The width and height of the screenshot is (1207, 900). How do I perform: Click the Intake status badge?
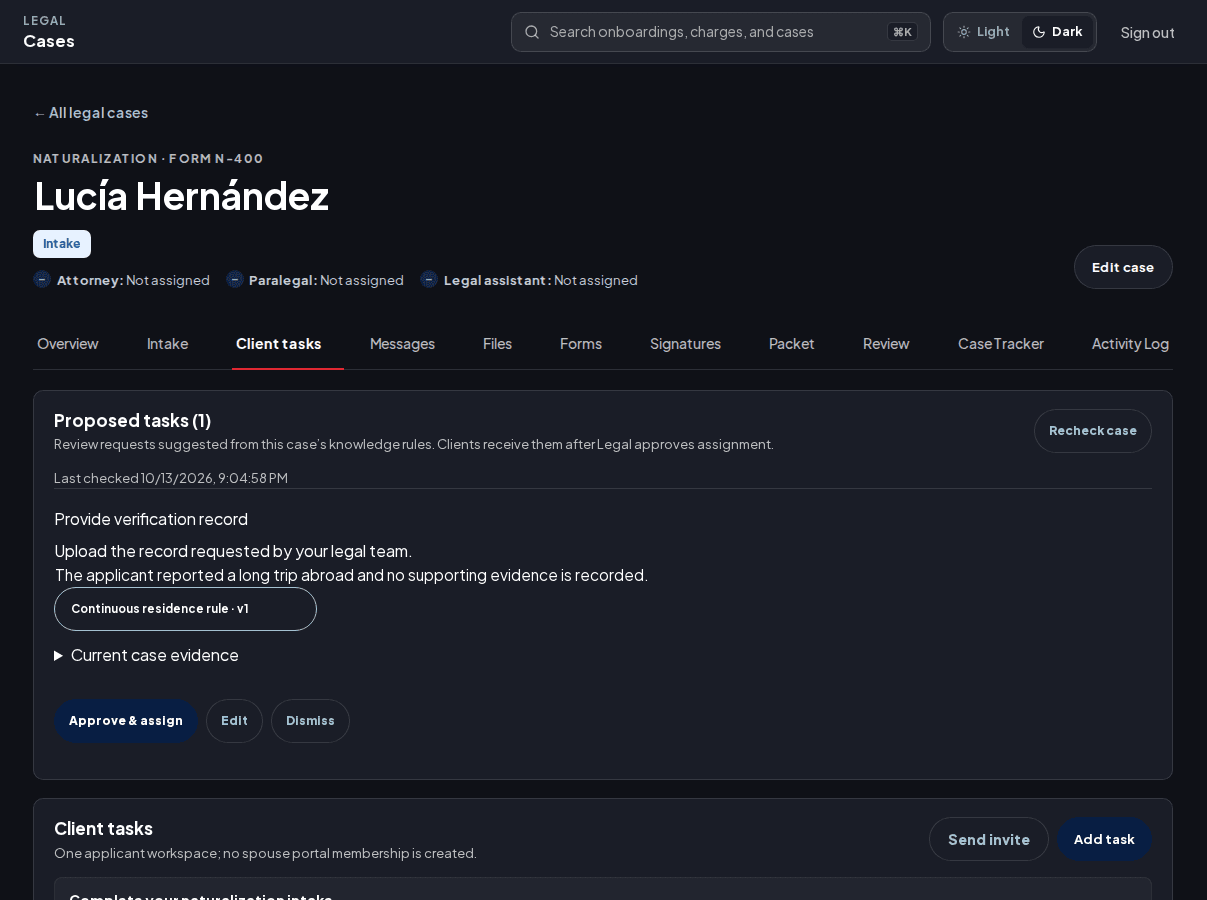[62, 244]
